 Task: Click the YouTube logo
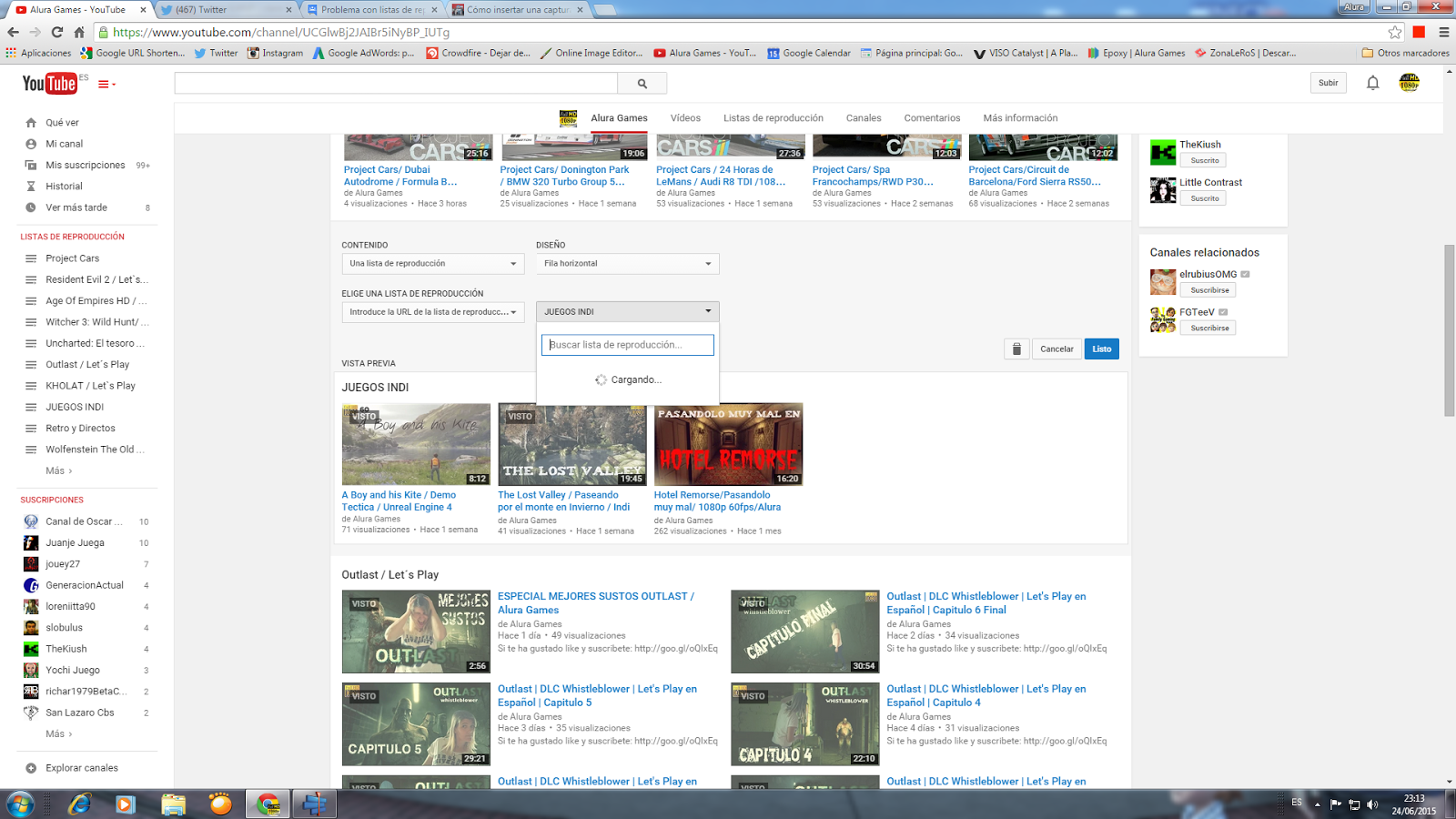(x=49, y=84)
